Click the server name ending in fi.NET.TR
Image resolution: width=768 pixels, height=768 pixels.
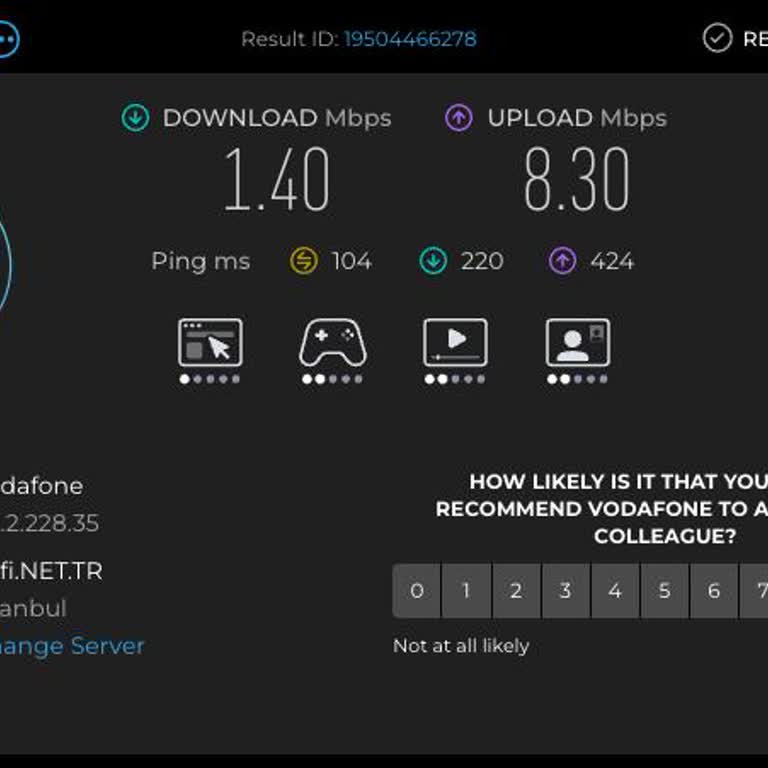(51, 571)
